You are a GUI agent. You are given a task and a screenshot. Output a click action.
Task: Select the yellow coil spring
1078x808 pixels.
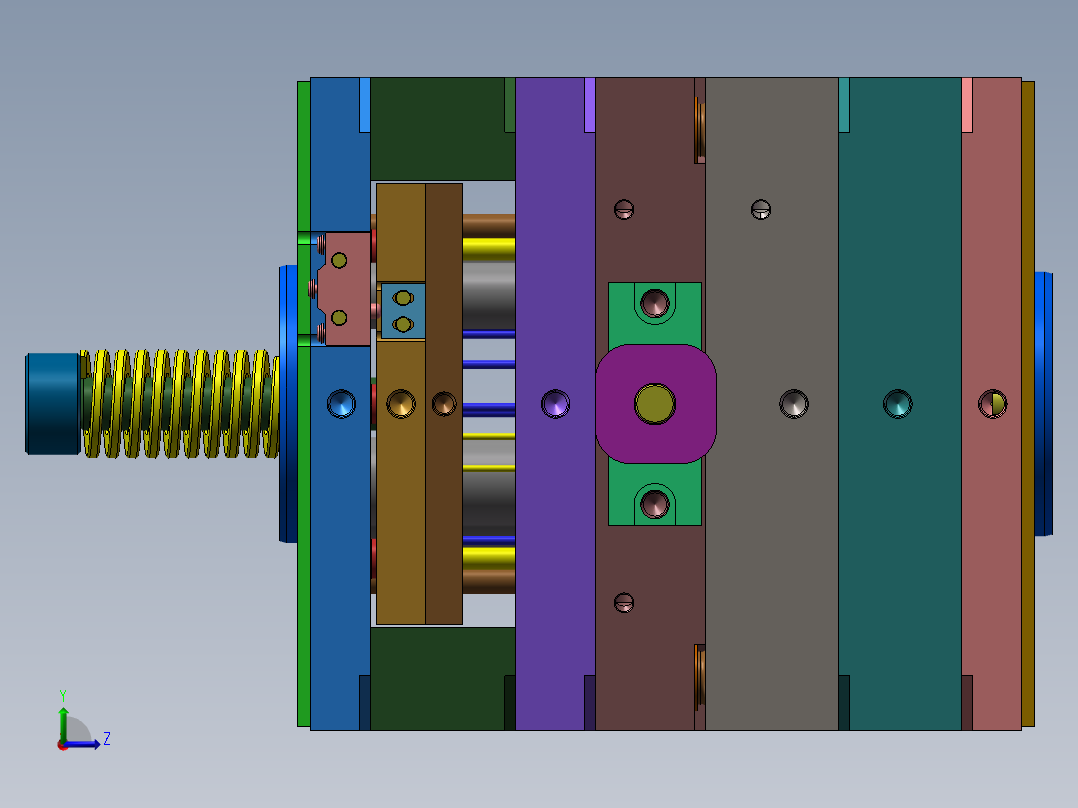(x=180, y=404)
